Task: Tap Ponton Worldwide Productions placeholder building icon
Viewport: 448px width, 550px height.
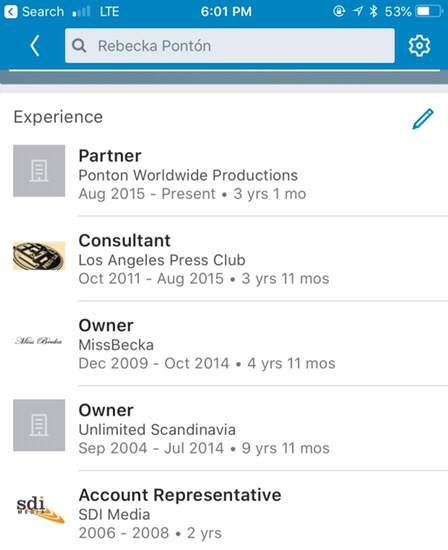Action: coord(39,170)
